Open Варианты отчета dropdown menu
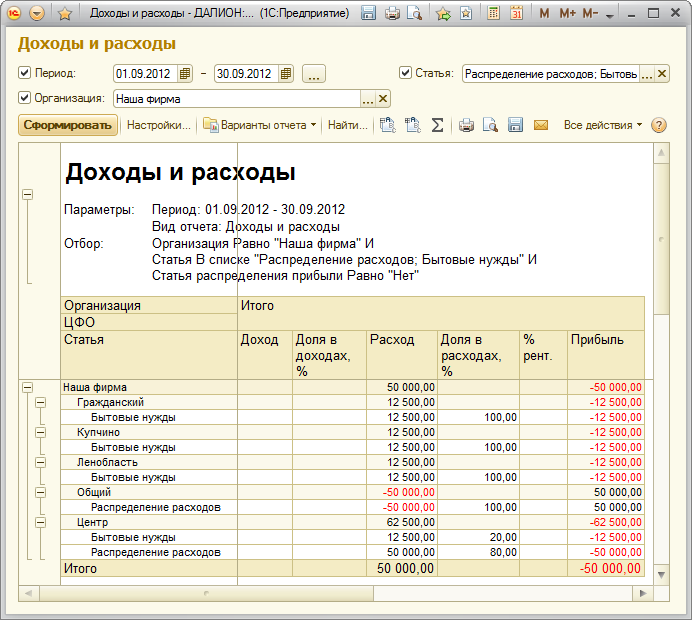 point(260,125)
